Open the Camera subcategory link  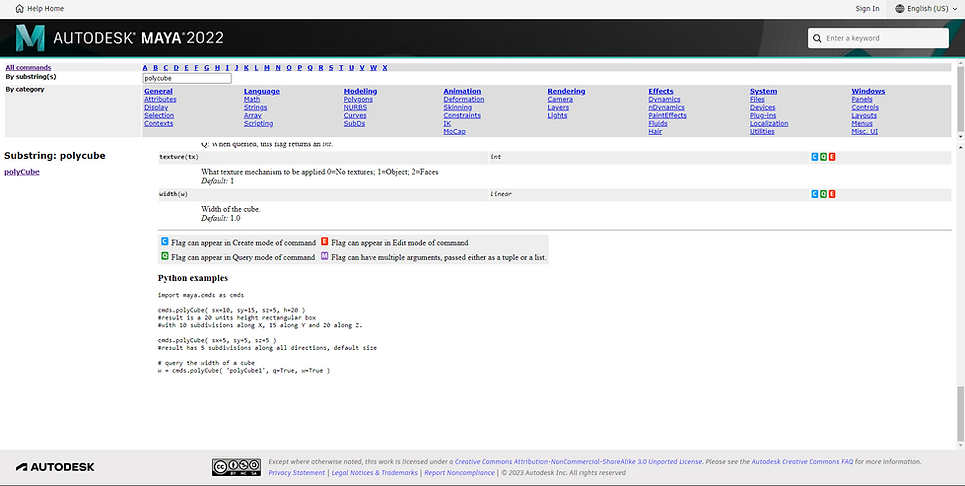(560, 99)
